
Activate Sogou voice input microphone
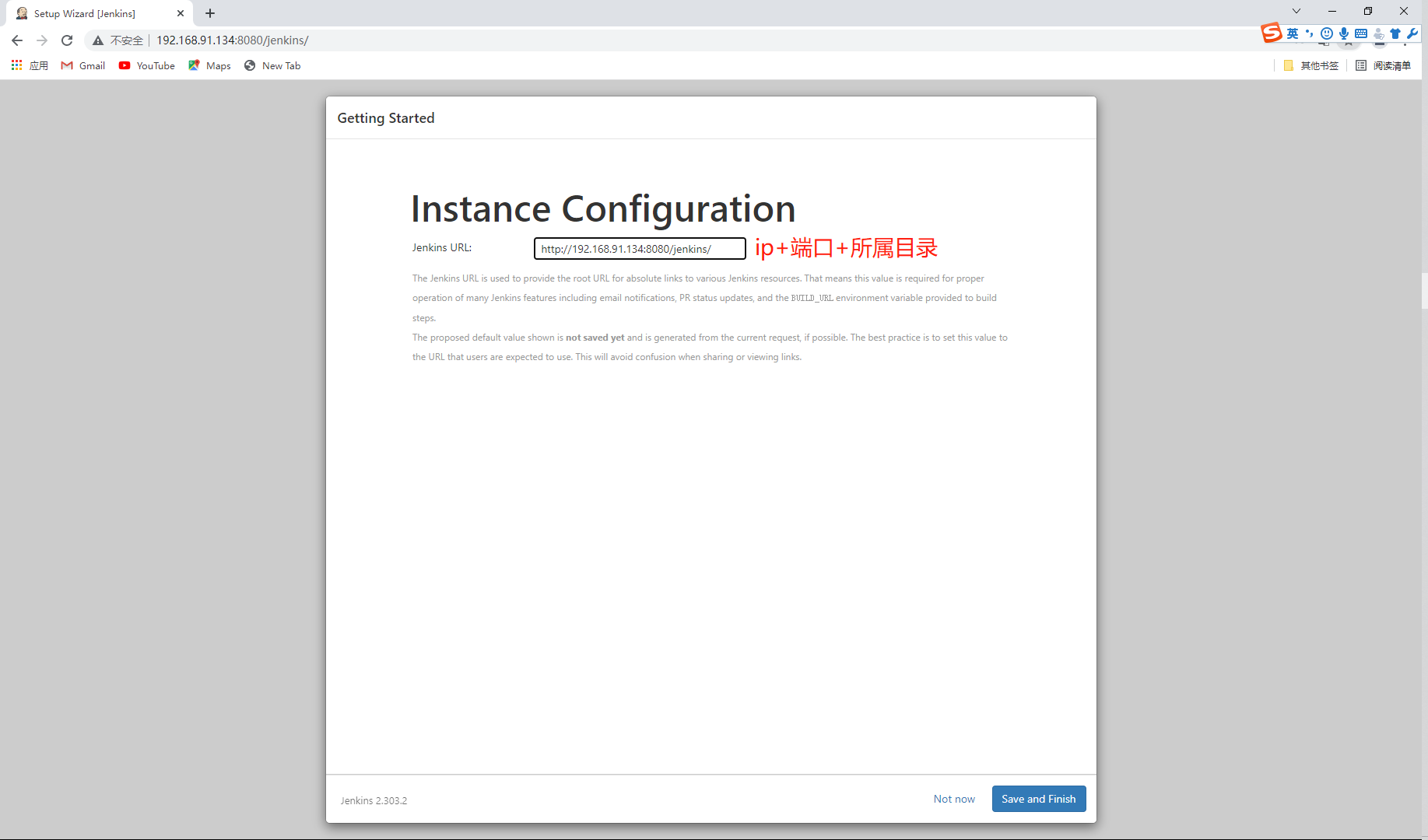pyautogui.click(x=1344, y=33)
